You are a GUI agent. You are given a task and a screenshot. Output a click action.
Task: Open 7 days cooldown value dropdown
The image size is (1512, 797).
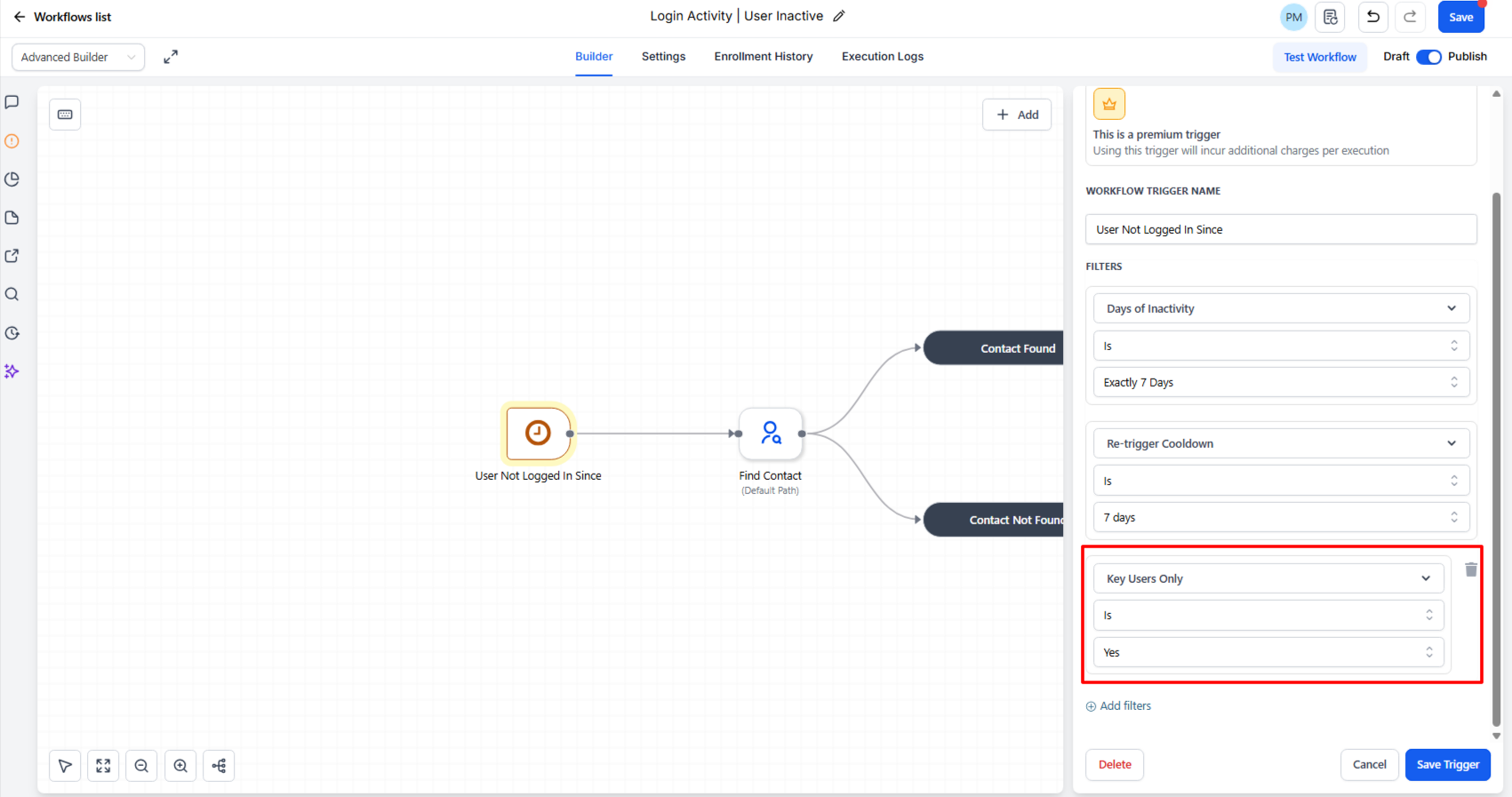(x=1281, y=517)
